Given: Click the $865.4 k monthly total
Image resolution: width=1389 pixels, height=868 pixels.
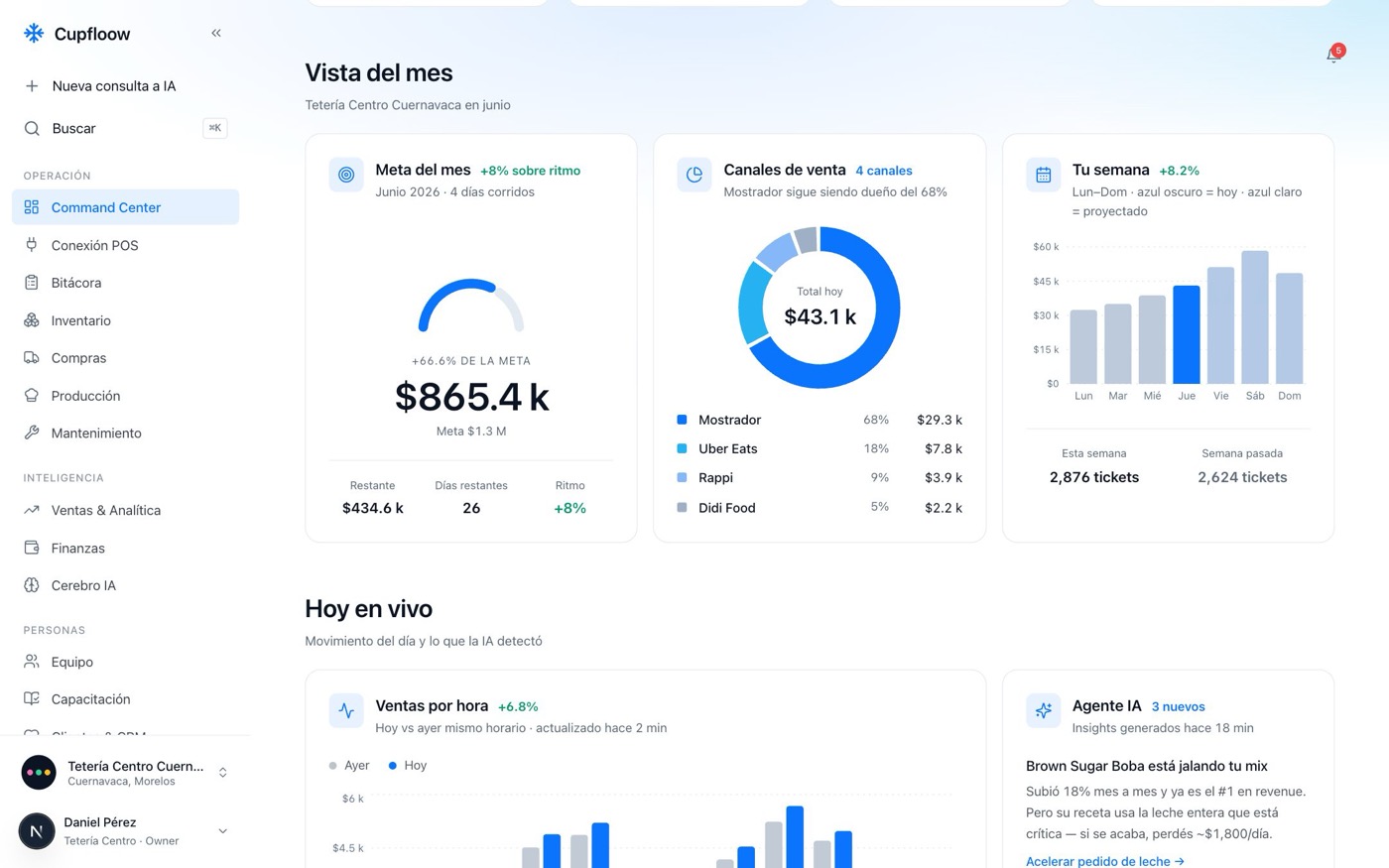Looking at the screenshot, I should click(x=471, y=397).
